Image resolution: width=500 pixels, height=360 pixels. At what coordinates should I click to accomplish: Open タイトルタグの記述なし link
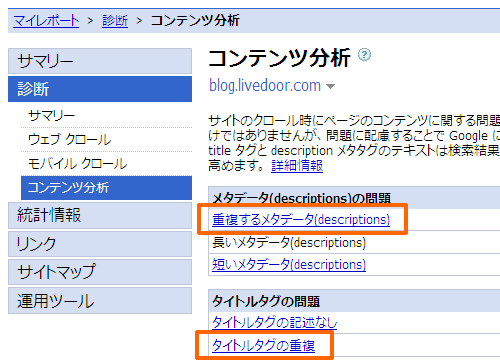coord(275,322)
